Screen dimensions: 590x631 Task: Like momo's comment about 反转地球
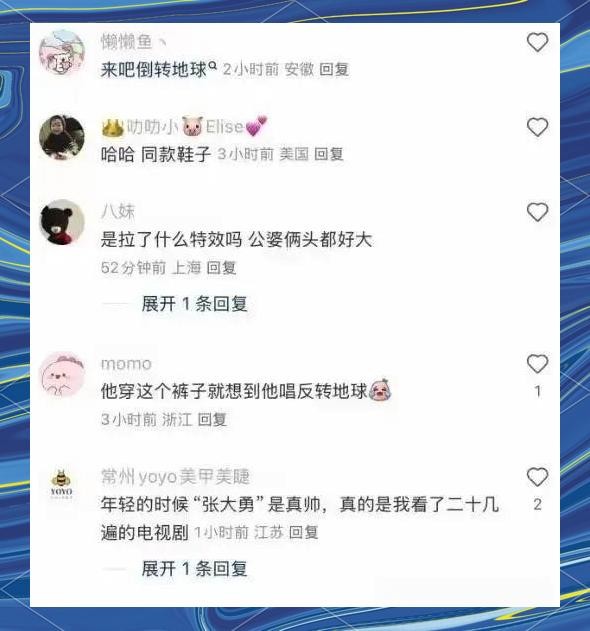point(537,363)
